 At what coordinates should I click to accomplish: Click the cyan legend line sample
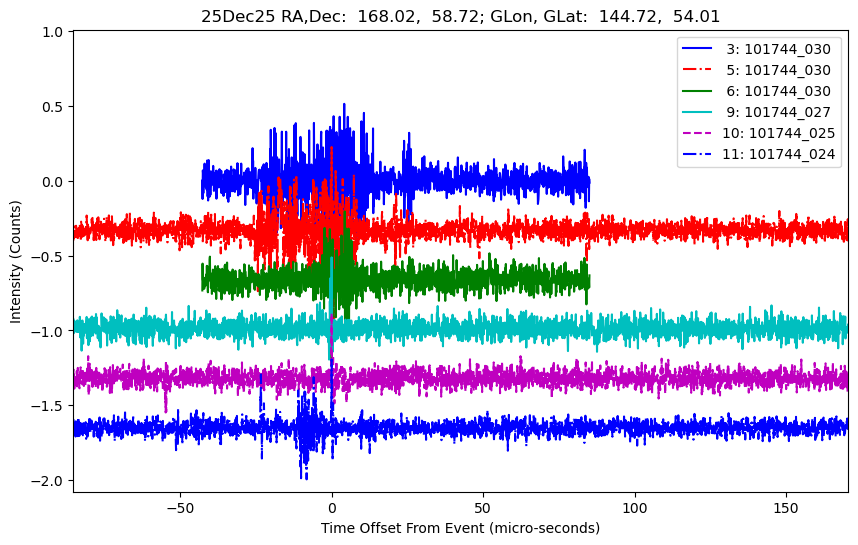click(697, 112)
